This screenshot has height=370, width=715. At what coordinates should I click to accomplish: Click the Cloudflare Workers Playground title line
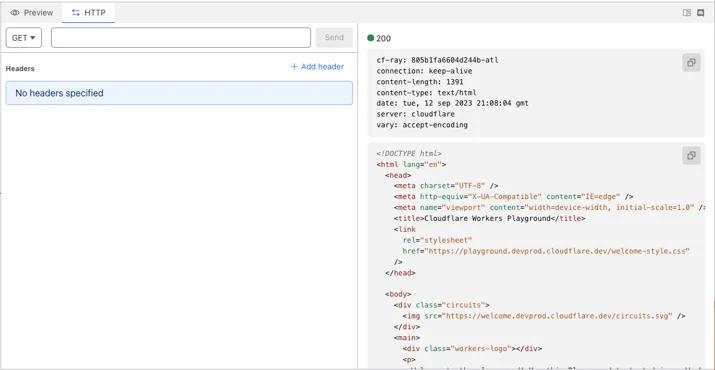[x=489, y=219]
